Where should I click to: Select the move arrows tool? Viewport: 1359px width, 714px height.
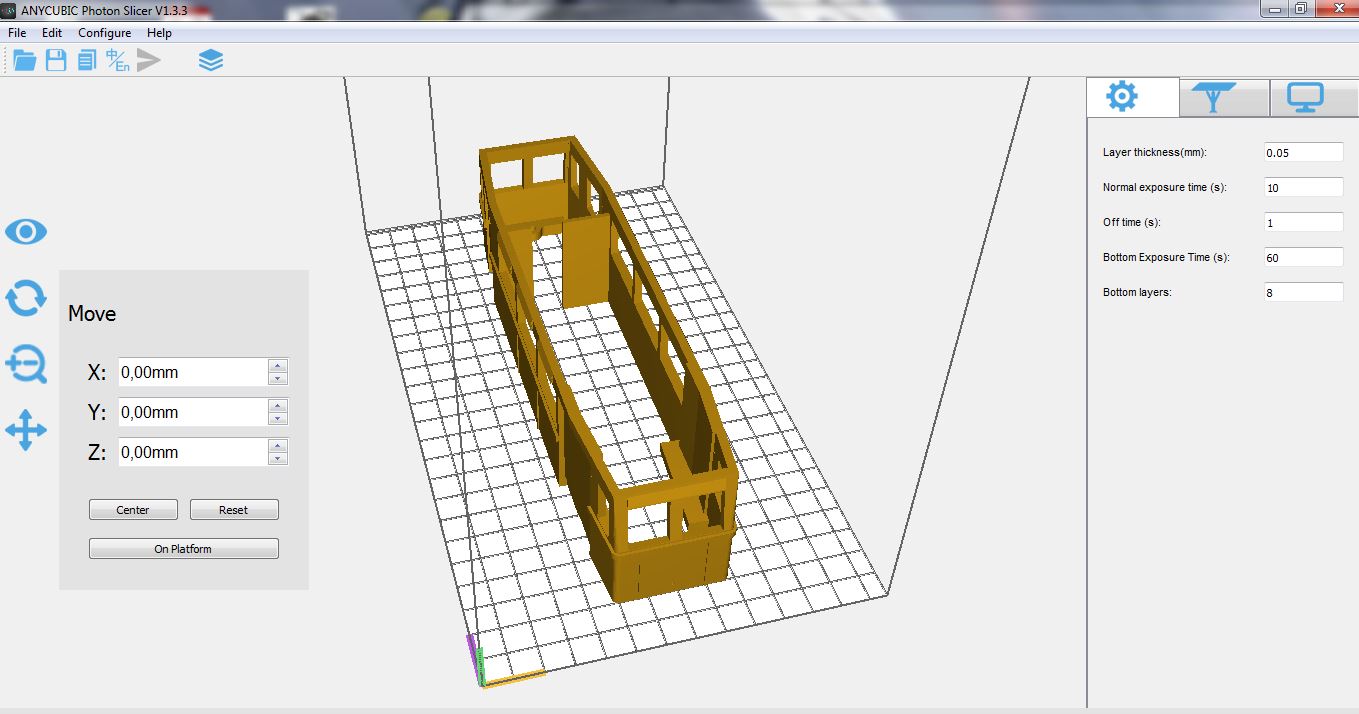pyautogui.click(x=26, y=431)
